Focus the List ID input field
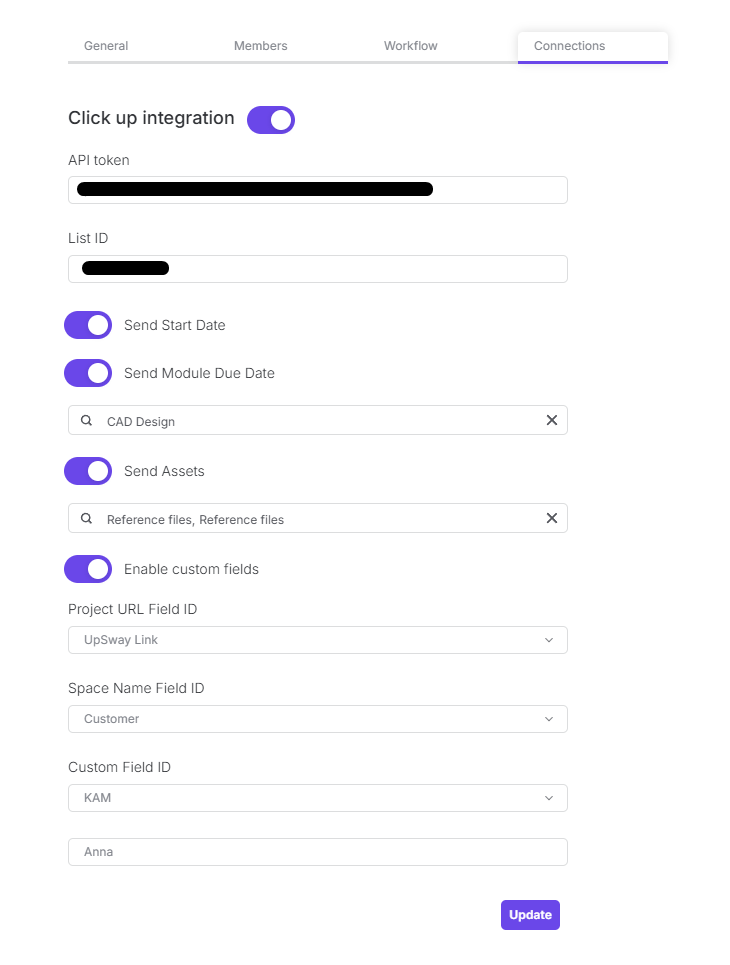The width and height of the screenshot is (730, 965). click(x=317, y=269)
